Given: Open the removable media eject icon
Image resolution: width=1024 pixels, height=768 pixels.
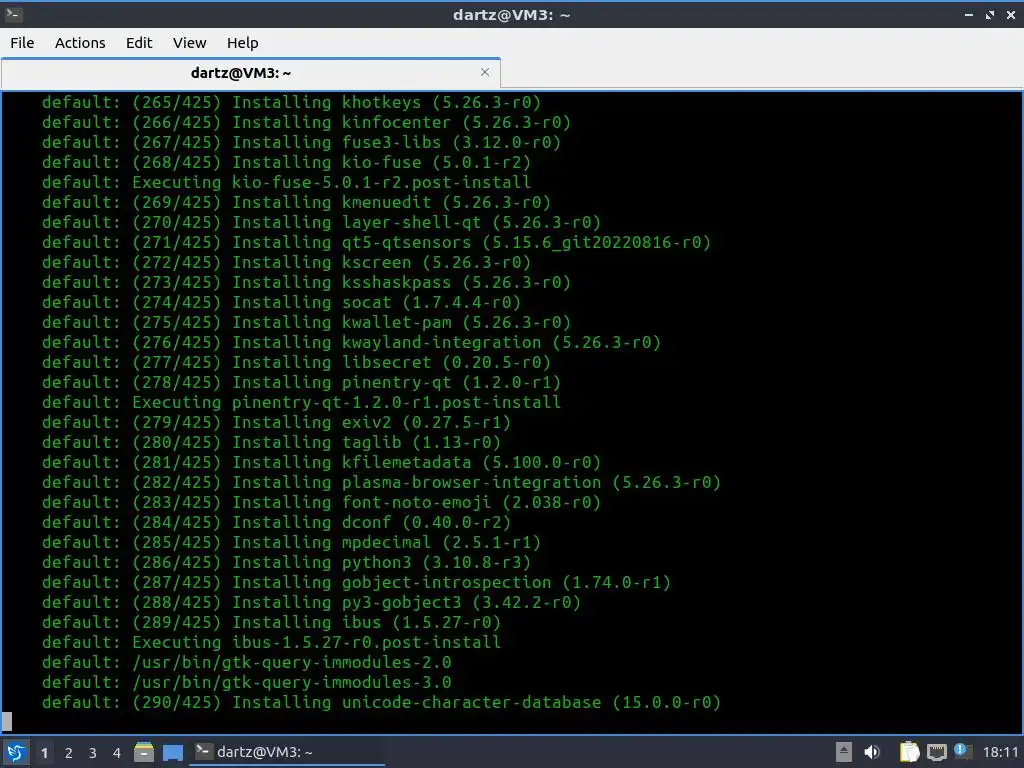Looking at the screenshot, I should click(844, 752).
